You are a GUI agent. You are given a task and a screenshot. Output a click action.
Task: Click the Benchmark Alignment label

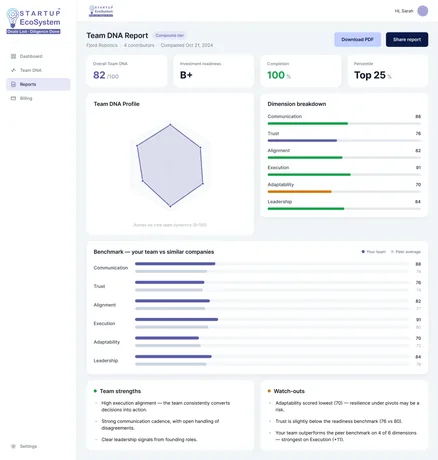click(105, 305)
